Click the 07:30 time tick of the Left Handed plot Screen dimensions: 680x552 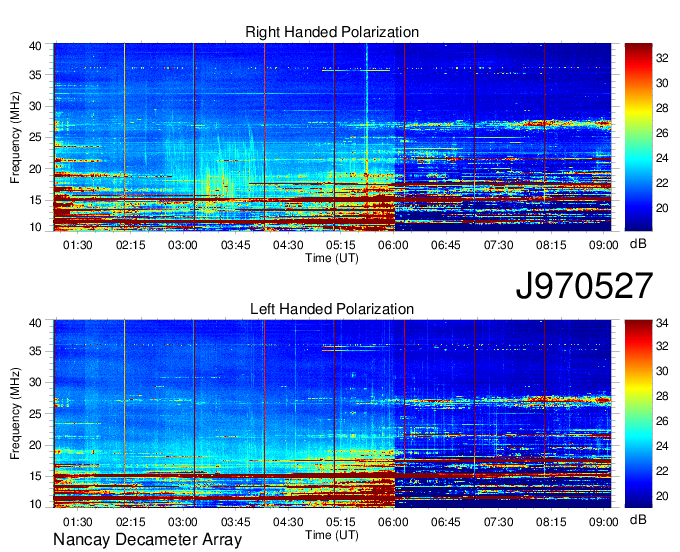pos(499,522)
